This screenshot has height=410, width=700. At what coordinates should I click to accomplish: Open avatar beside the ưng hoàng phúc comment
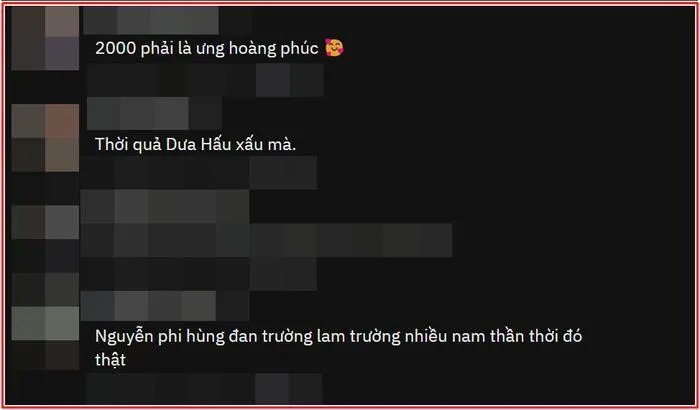pyautogui.click(x=45, y=38)
